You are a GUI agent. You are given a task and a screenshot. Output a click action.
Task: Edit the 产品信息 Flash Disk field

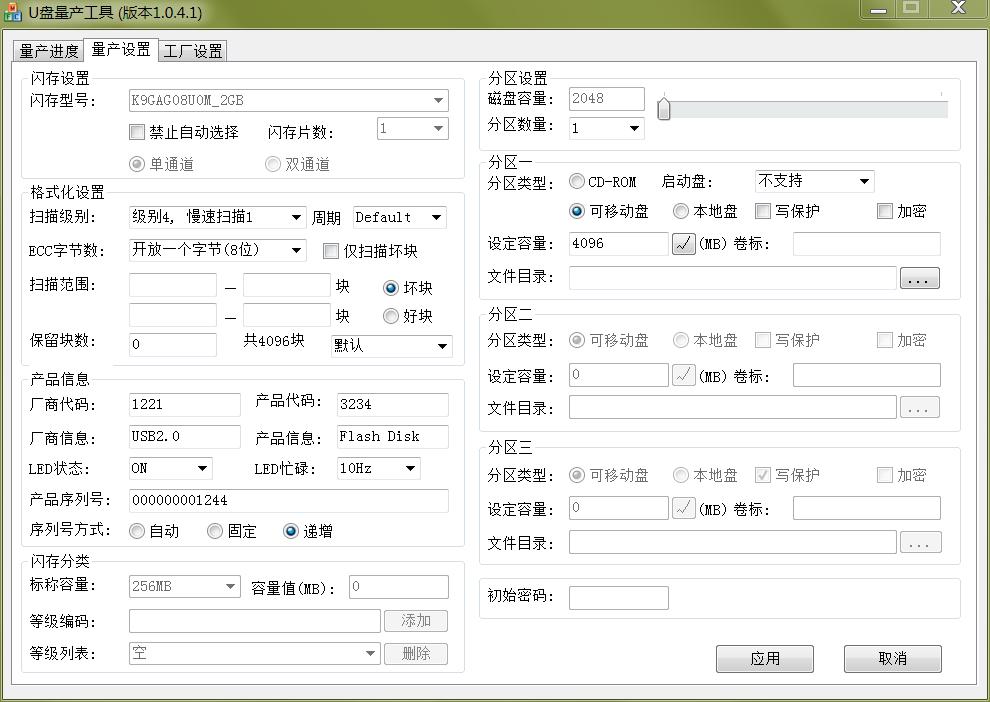click(x=393, y=437)
